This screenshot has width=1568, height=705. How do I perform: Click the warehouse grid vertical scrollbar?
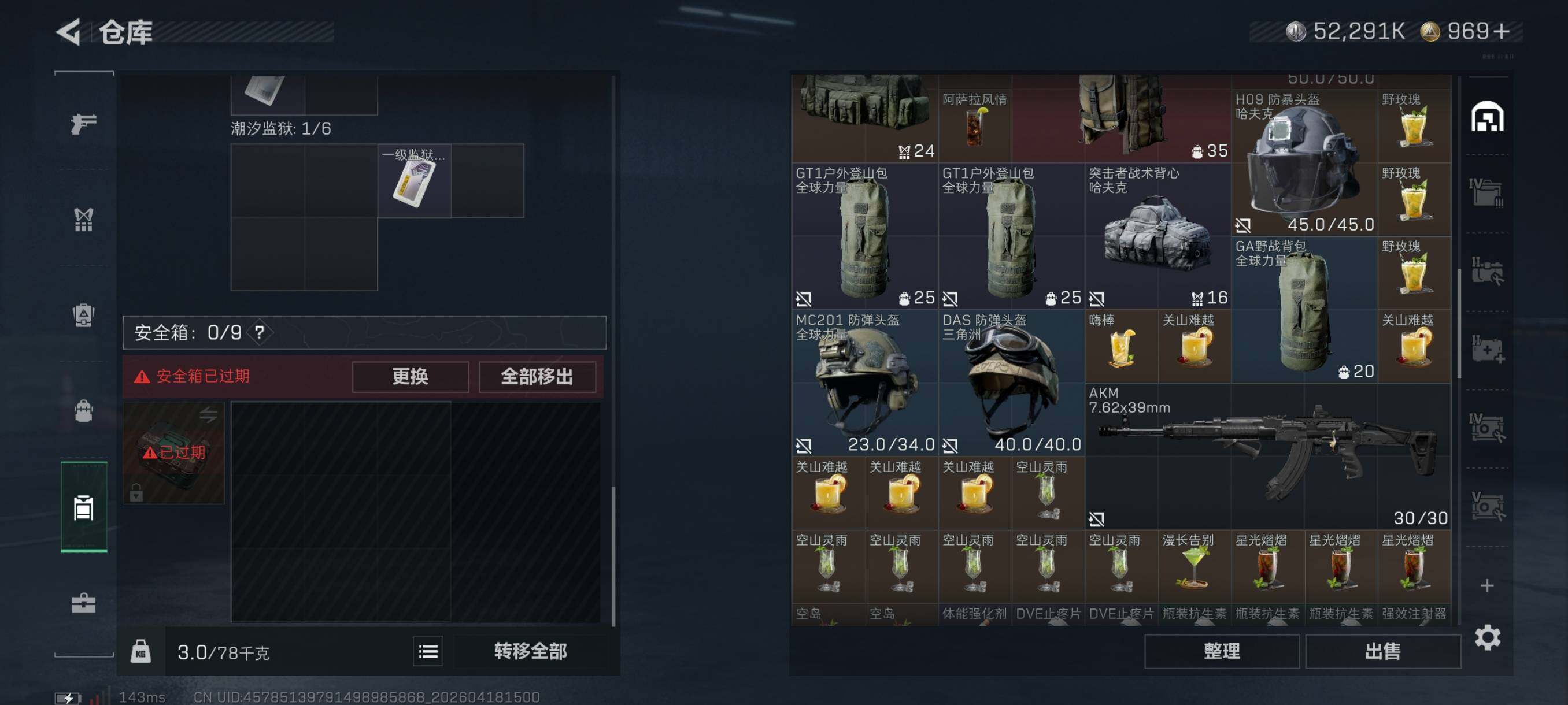pyautogui.click(x=1458, y=324)
